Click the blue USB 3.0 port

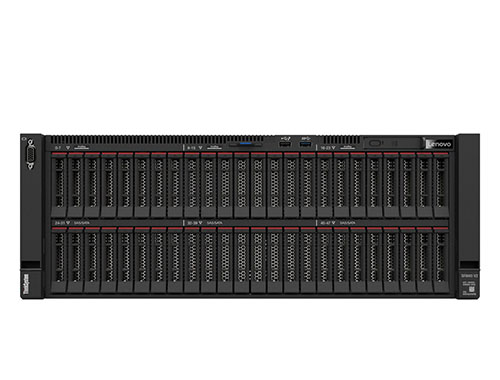(306, 144)
